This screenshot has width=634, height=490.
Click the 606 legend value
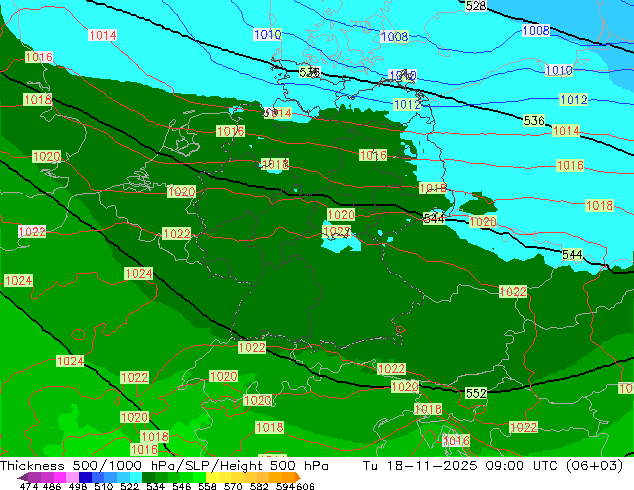click(x=305, y=486)
